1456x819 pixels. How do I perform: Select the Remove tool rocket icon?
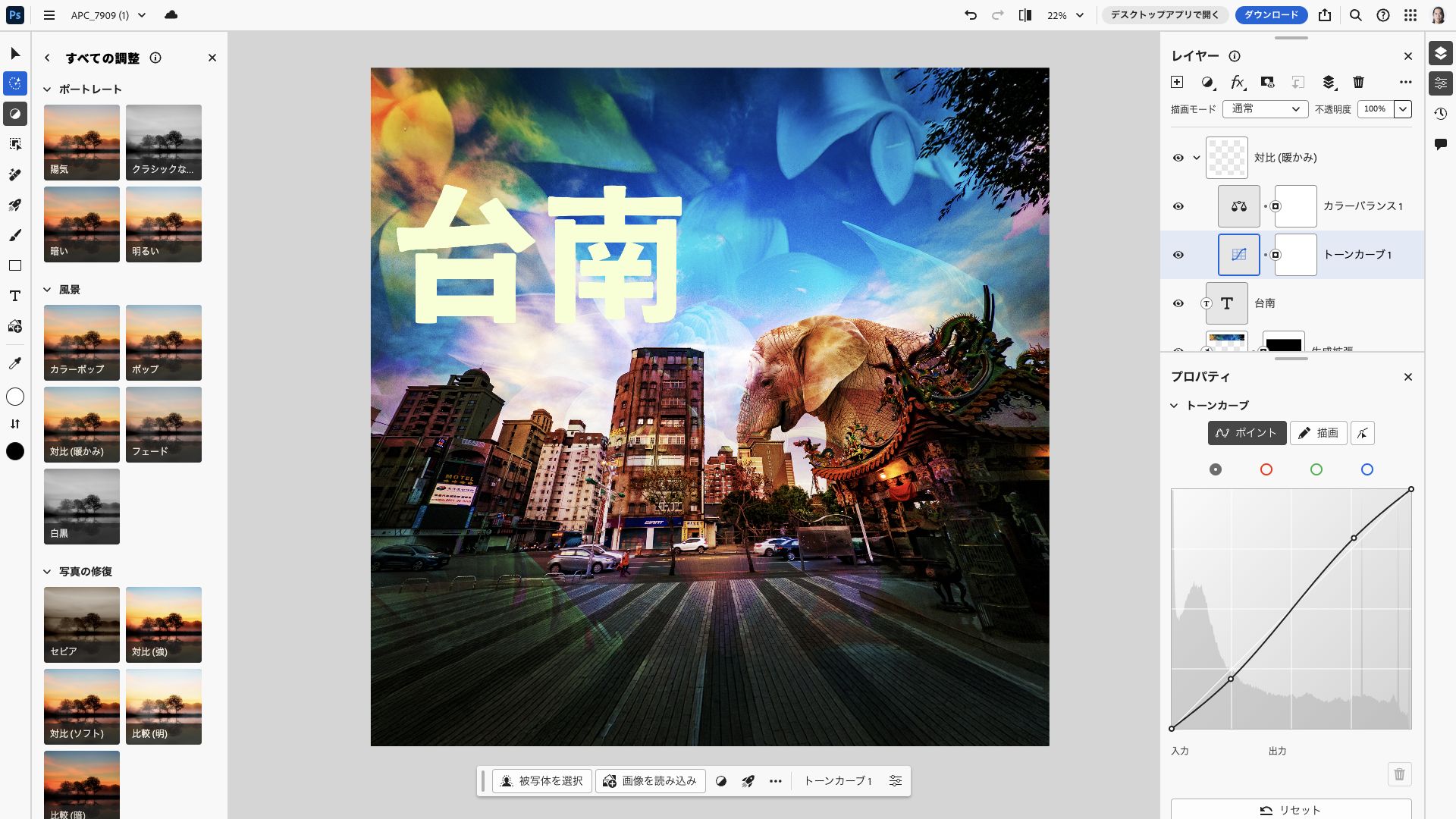pyautogui.click(x=14, y=206)
